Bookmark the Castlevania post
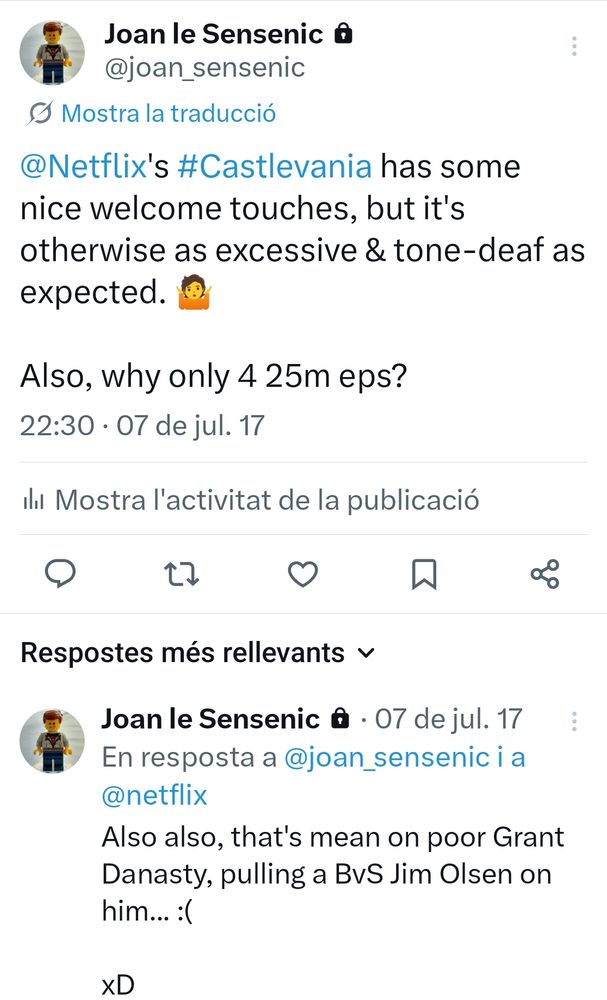The width and height of the screenshot is (607, 1000). coord(424,574)
